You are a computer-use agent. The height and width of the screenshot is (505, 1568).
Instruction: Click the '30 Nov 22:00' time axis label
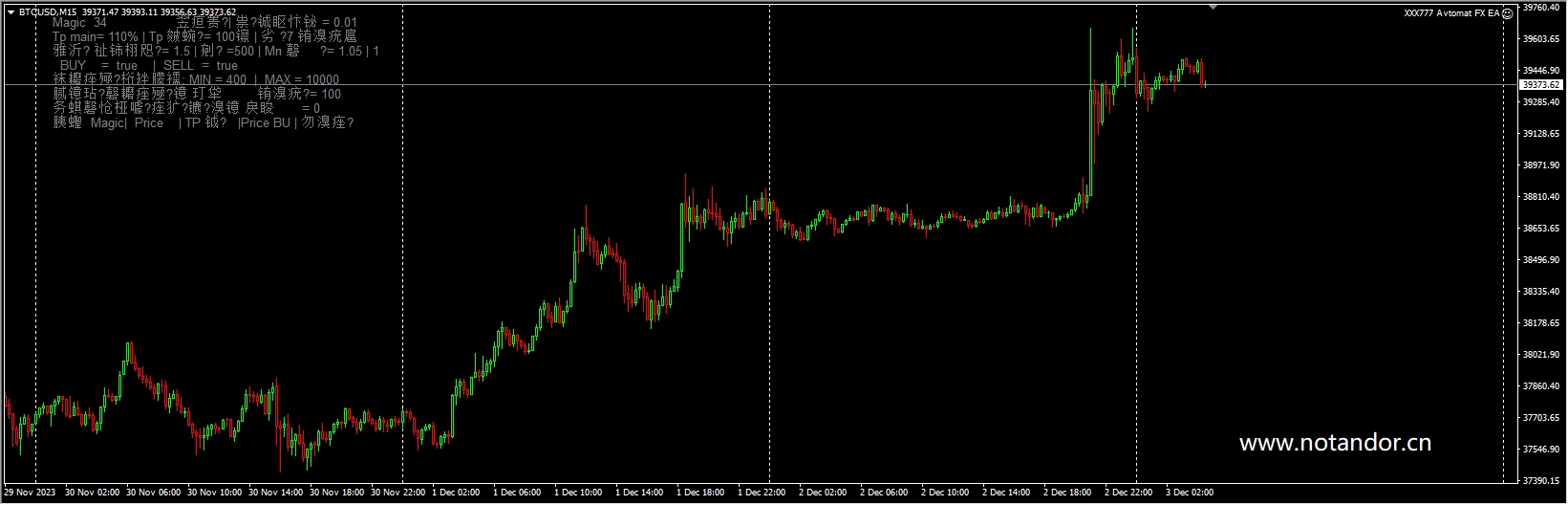(x=398, y=493)
